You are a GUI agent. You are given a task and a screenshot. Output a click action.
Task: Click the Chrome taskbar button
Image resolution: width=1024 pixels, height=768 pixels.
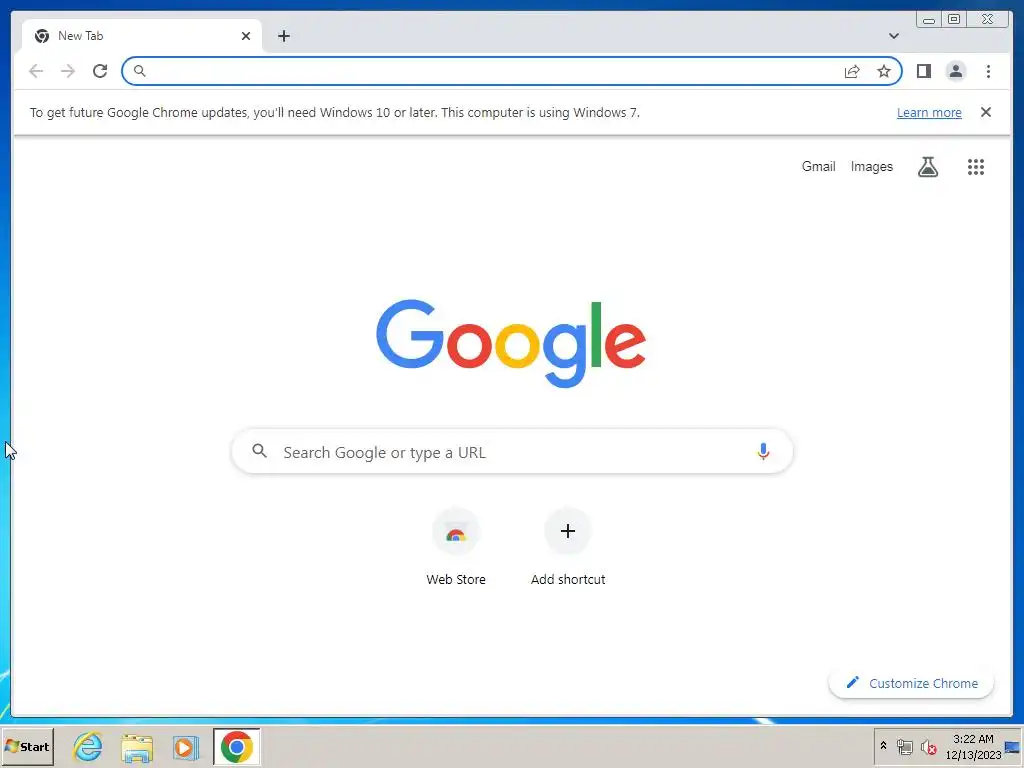click(x=236, y=746)
